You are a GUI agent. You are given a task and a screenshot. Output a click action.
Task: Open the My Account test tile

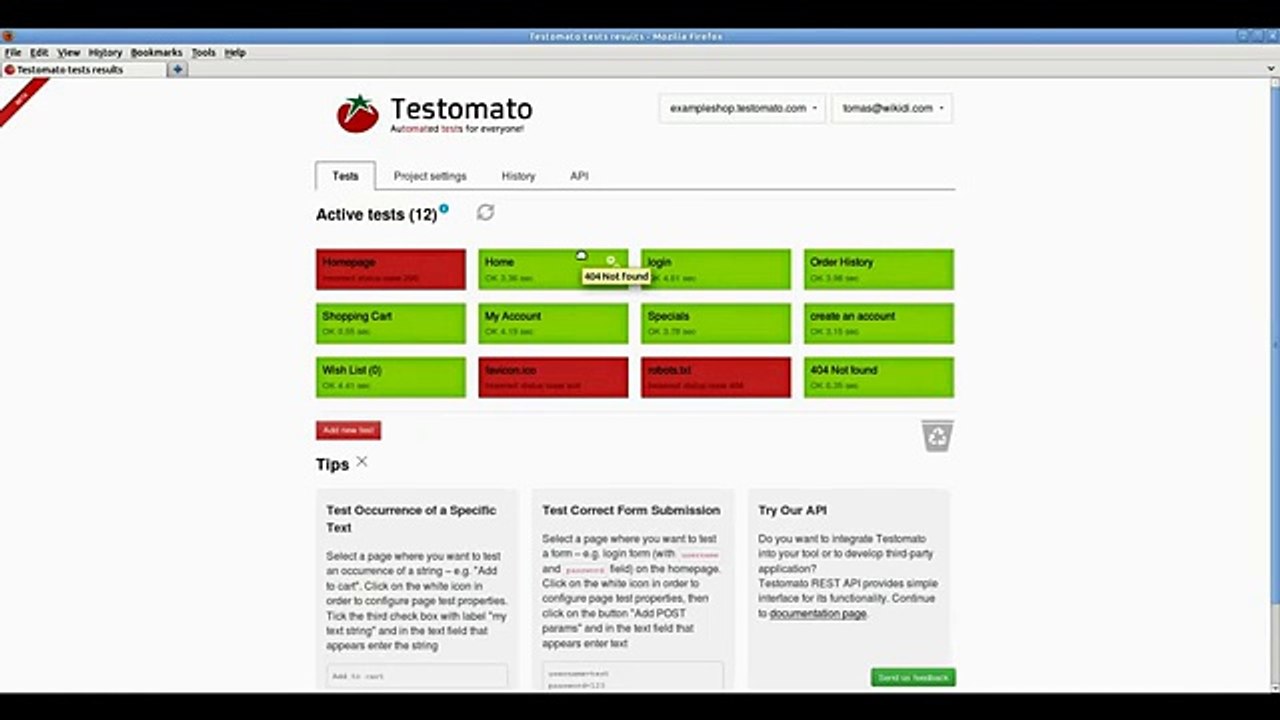553,323
